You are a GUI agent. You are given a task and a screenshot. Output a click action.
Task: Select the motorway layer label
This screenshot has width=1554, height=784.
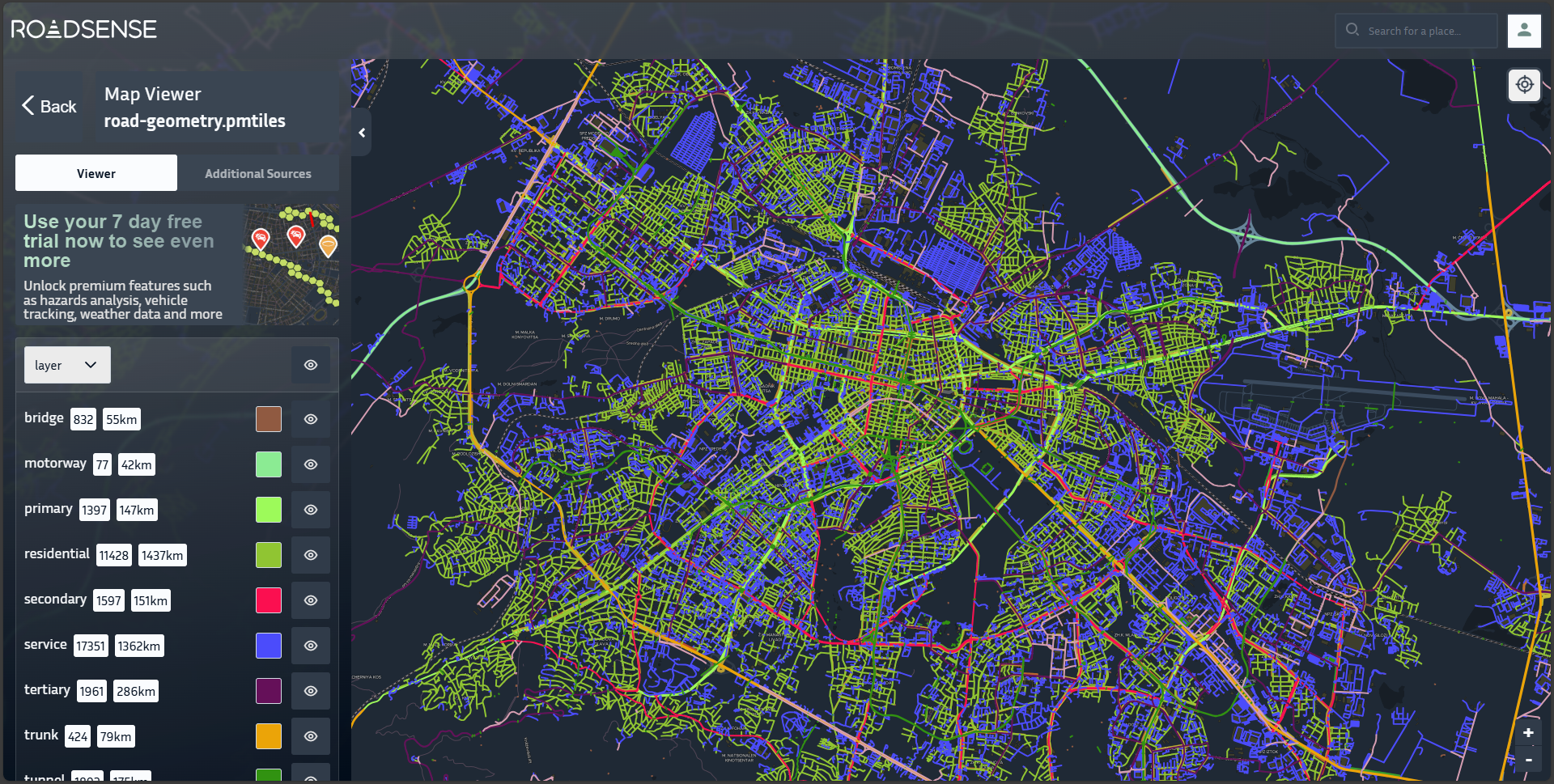tap(55, 463)
